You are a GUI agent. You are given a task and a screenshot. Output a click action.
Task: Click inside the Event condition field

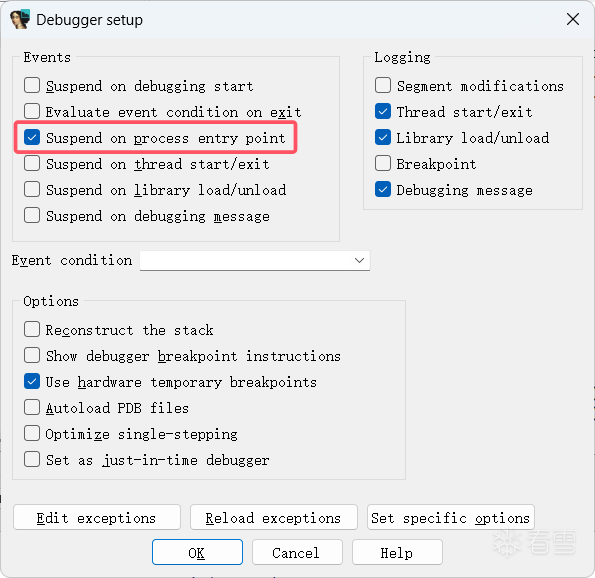(x=255, y=260)
